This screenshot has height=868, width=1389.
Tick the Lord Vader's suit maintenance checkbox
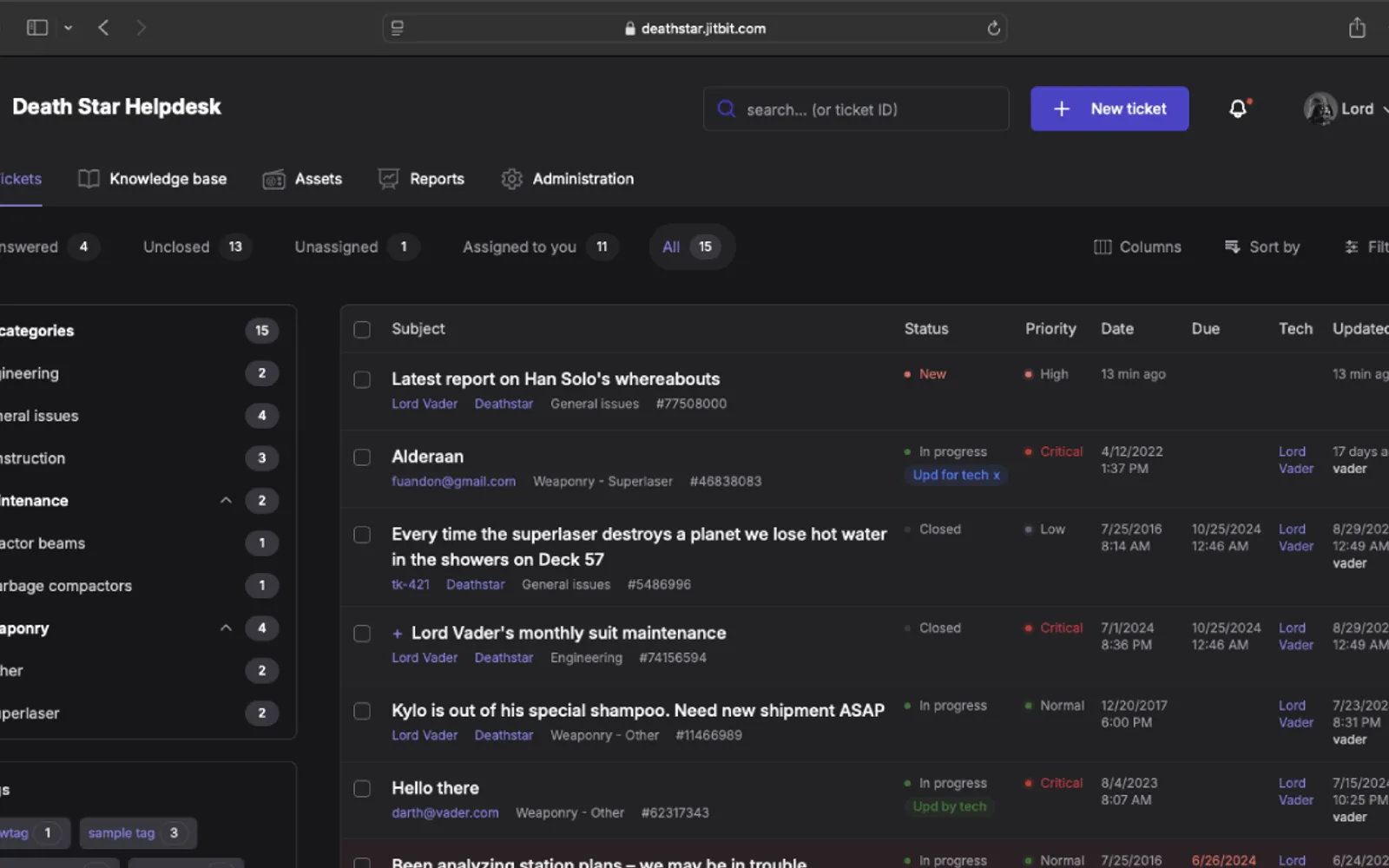[x=362, y=634]
